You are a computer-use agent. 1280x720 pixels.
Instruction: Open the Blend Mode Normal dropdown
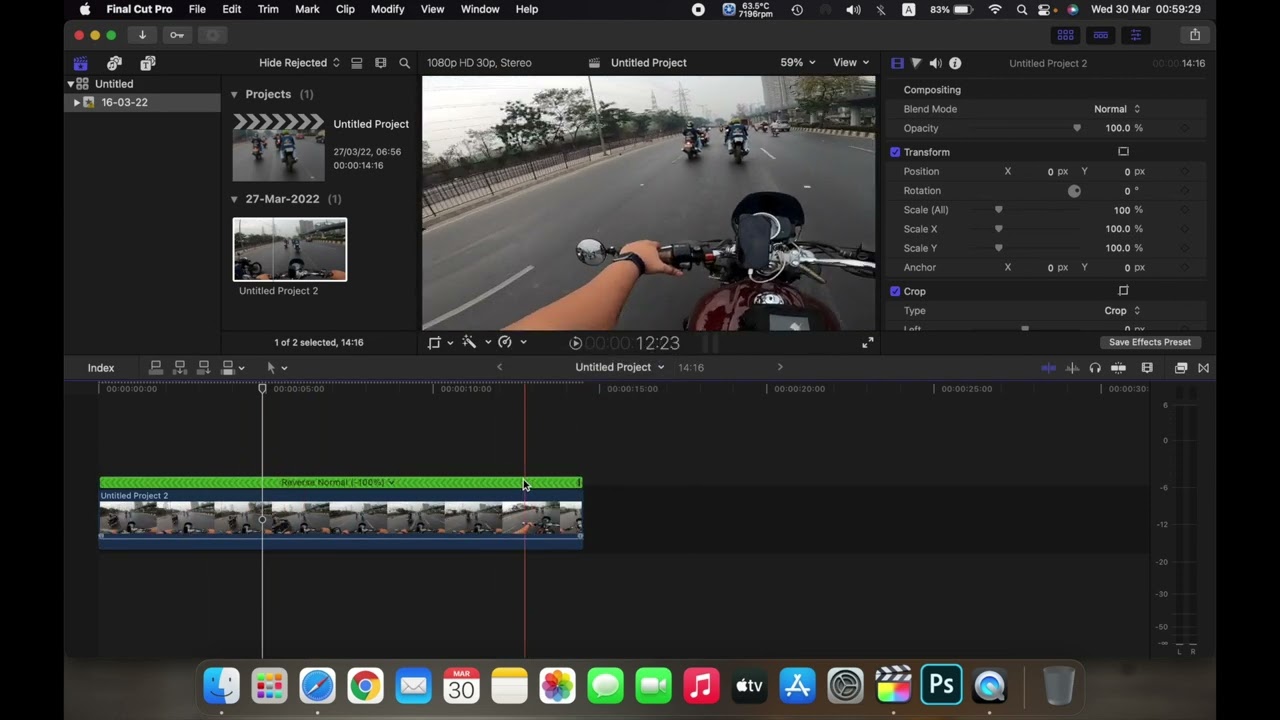click(x=1116, y=109)
